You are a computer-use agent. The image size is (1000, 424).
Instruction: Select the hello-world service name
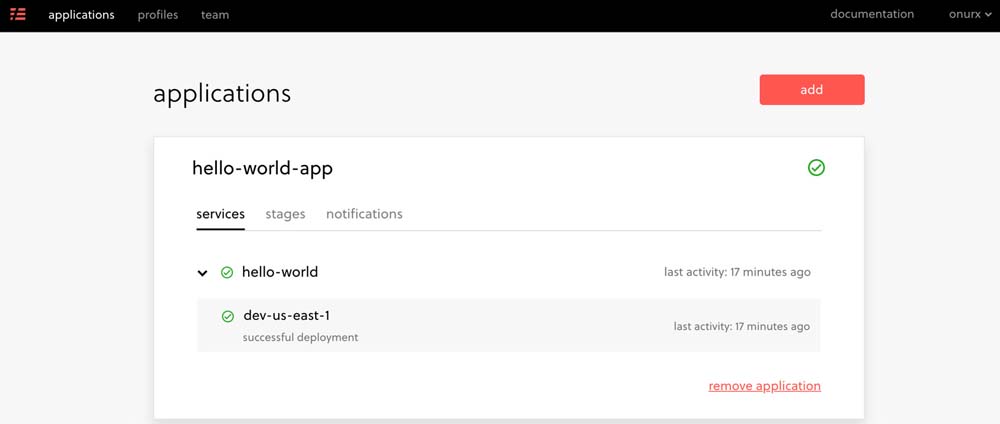280,272
